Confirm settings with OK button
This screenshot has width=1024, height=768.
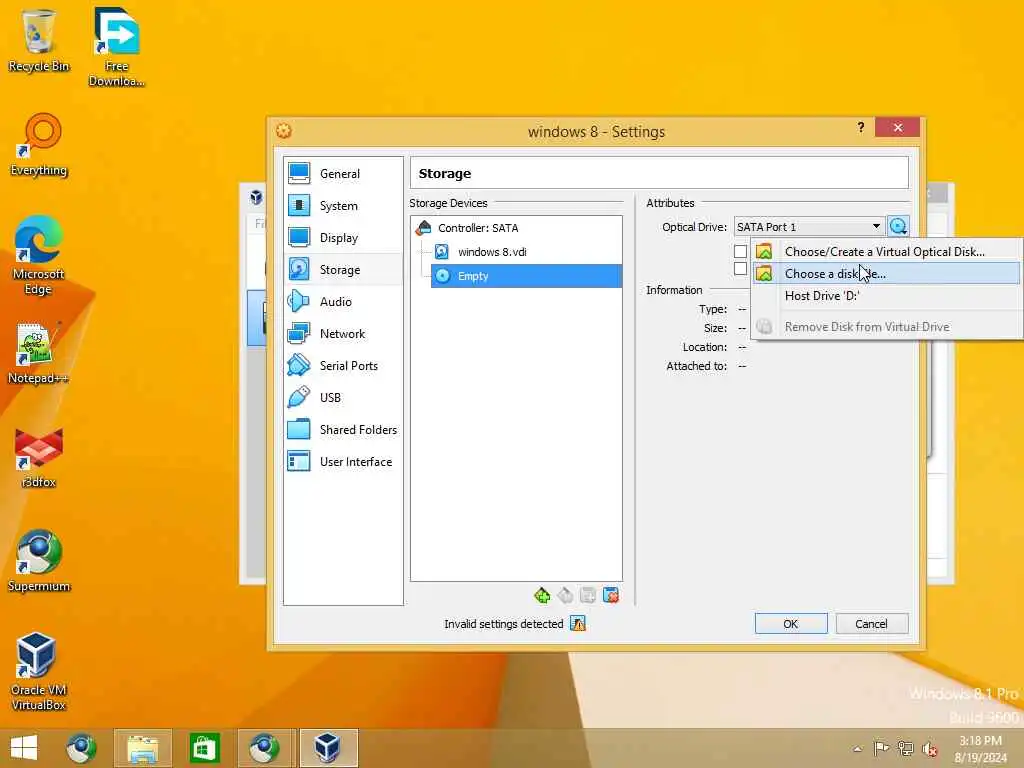(x=791, y=624)
